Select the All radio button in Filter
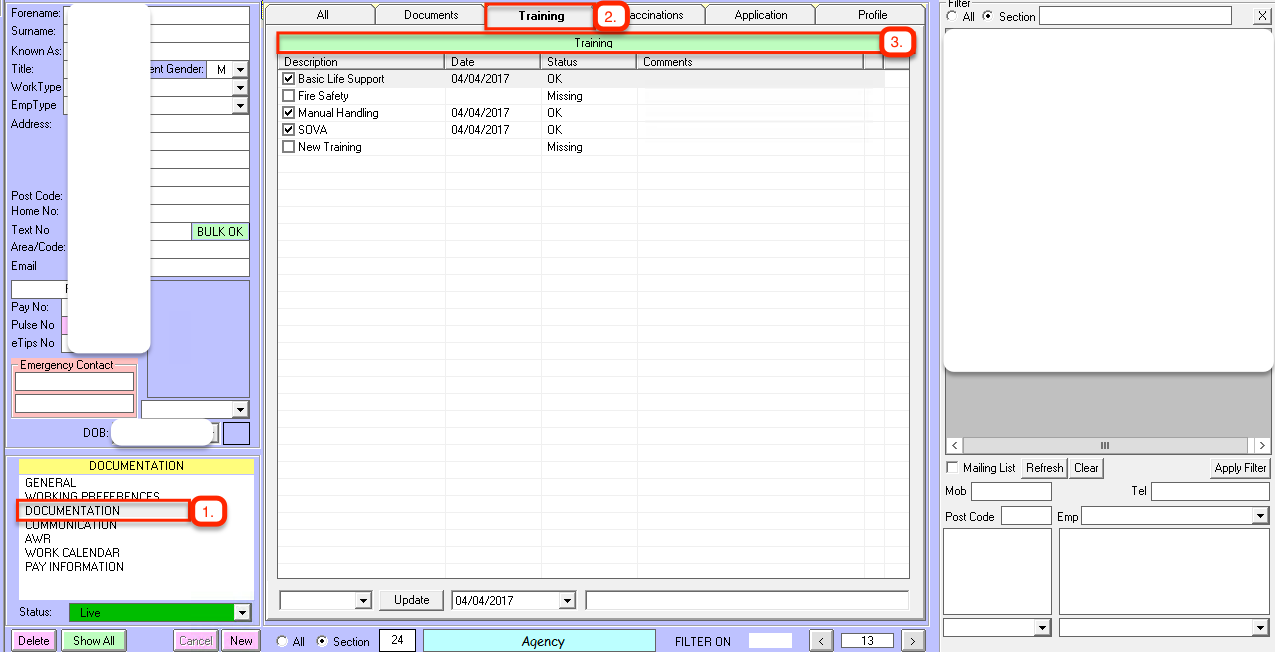1275x652 pixels. [x=952, y=16]
